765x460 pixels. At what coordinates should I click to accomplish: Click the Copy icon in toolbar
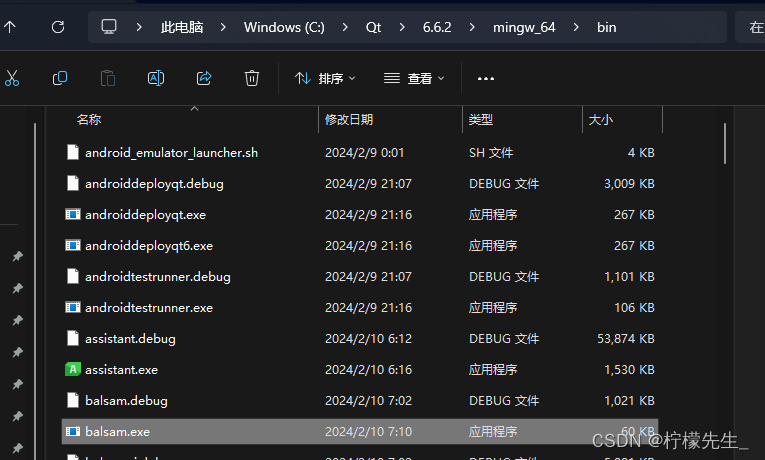click(60, 78)
